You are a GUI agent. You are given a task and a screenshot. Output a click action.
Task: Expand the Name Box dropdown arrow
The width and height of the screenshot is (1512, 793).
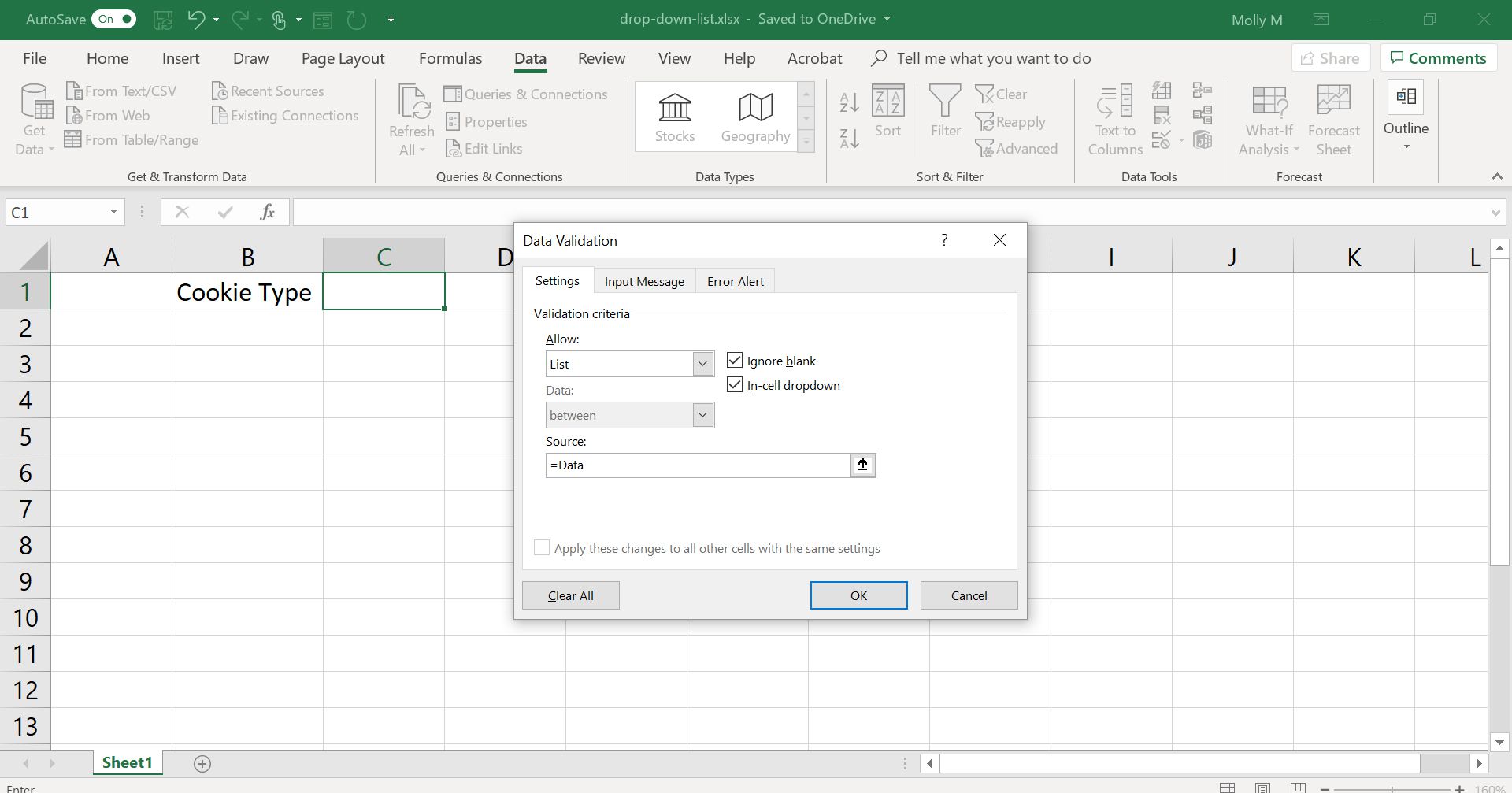[113, 212]
